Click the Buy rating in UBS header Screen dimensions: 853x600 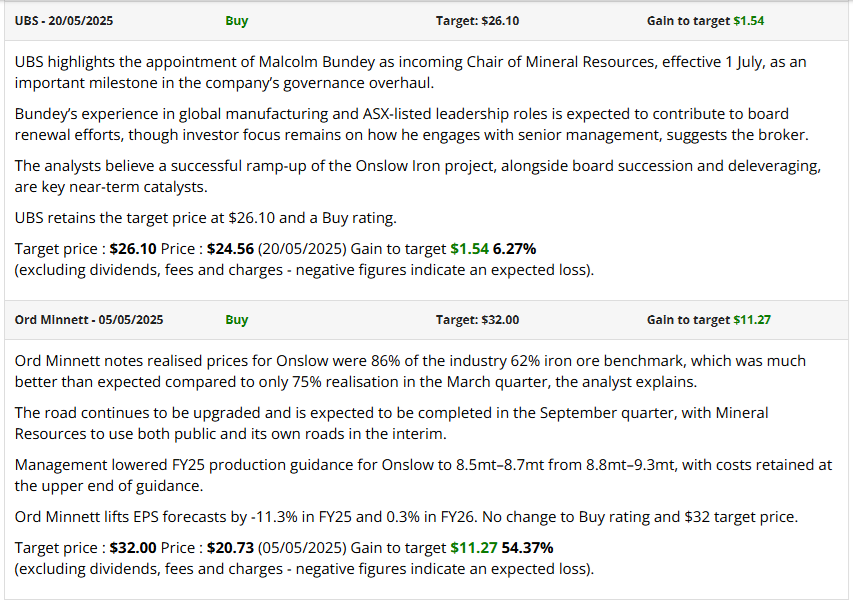(237, 20)
